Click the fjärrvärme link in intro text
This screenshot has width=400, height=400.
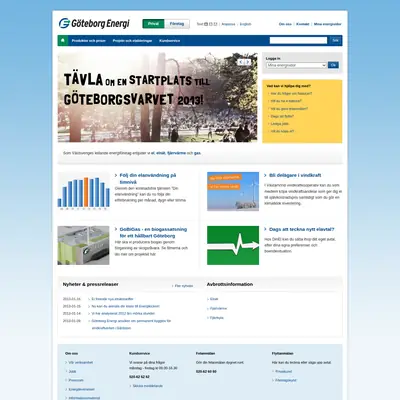click(176, 153)
